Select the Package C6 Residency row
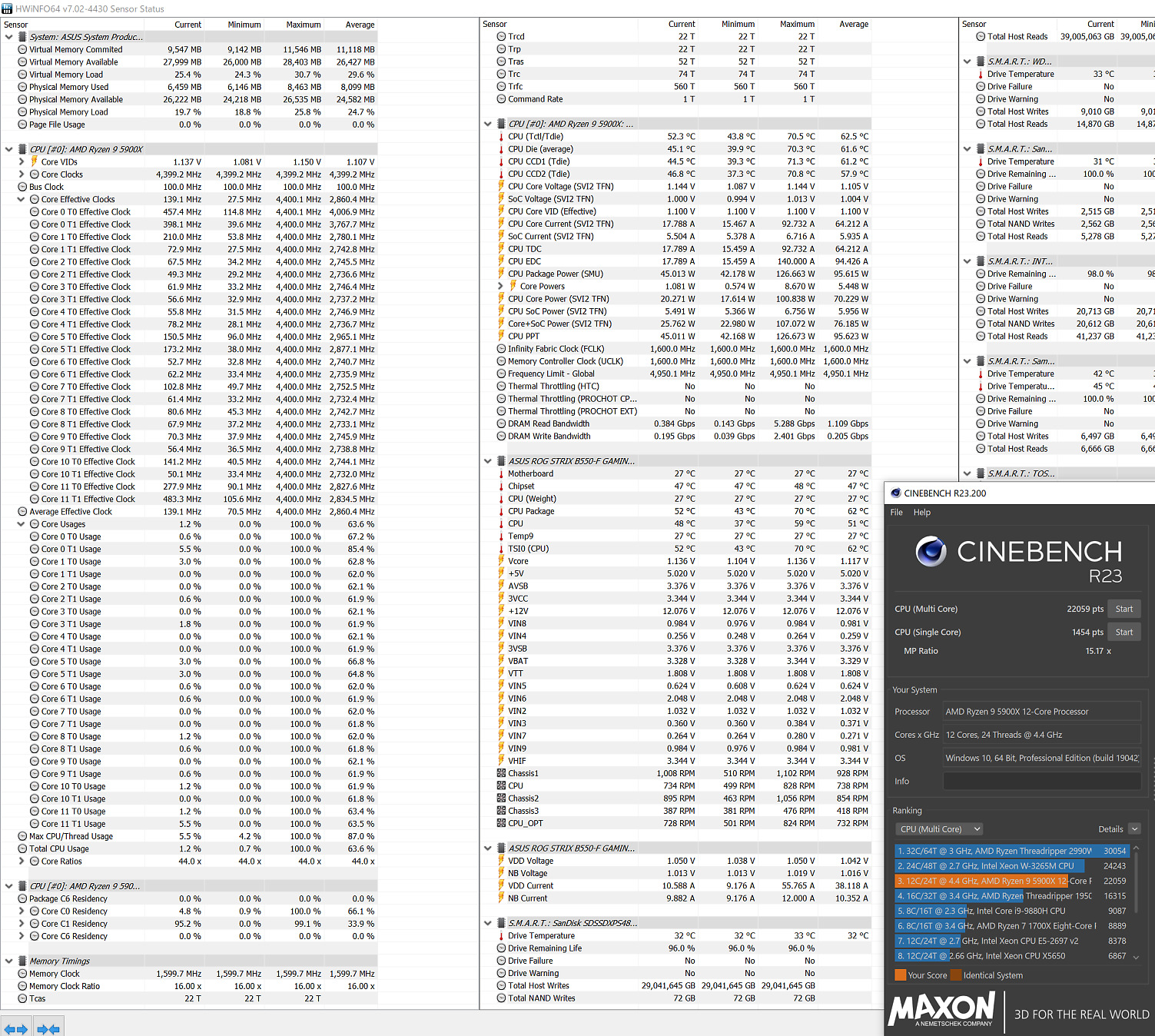This screenshot has height=1036, width=1155. coord(189,899)
